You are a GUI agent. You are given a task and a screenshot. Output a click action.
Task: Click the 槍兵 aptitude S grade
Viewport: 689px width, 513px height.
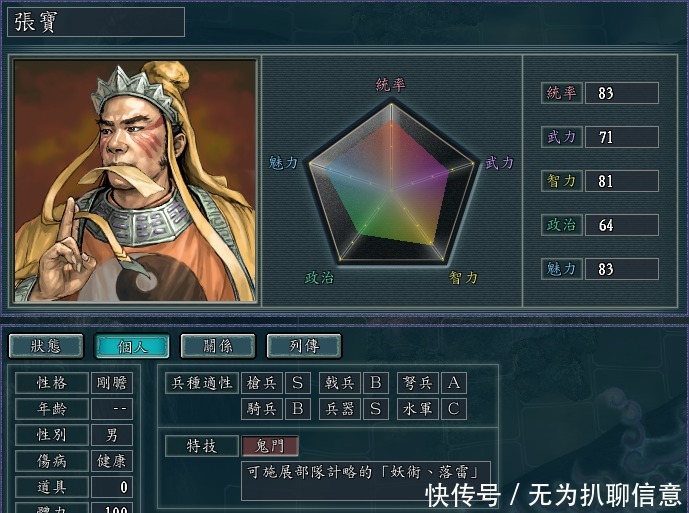[297, 383]
